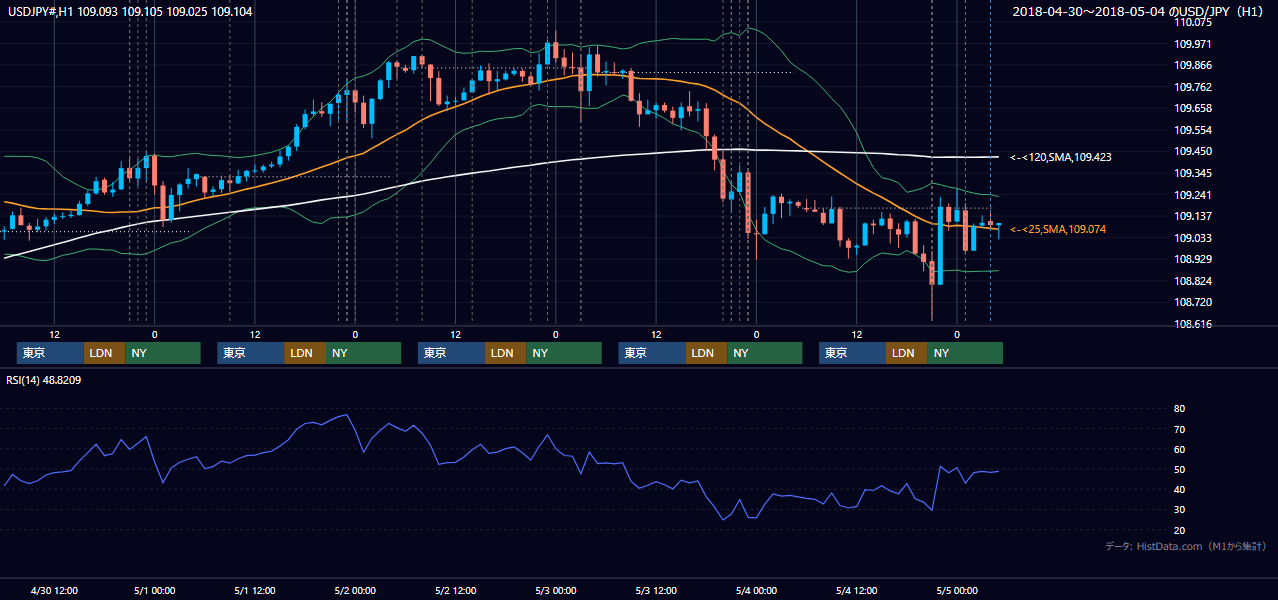Click price axis label 109.033
The image size is (1278, 600).
tap(1194, 238)
